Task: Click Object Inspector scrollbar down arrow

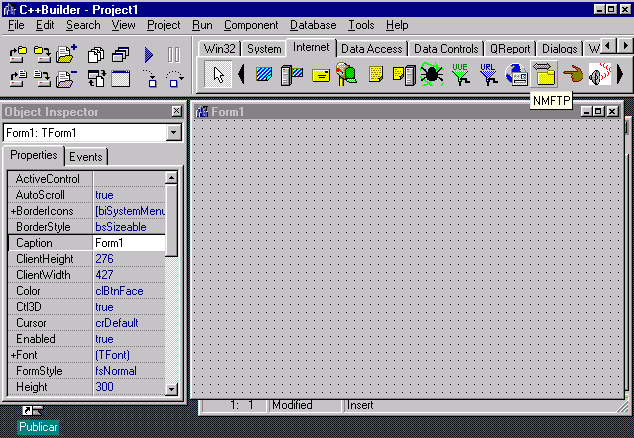Action: 171,389
